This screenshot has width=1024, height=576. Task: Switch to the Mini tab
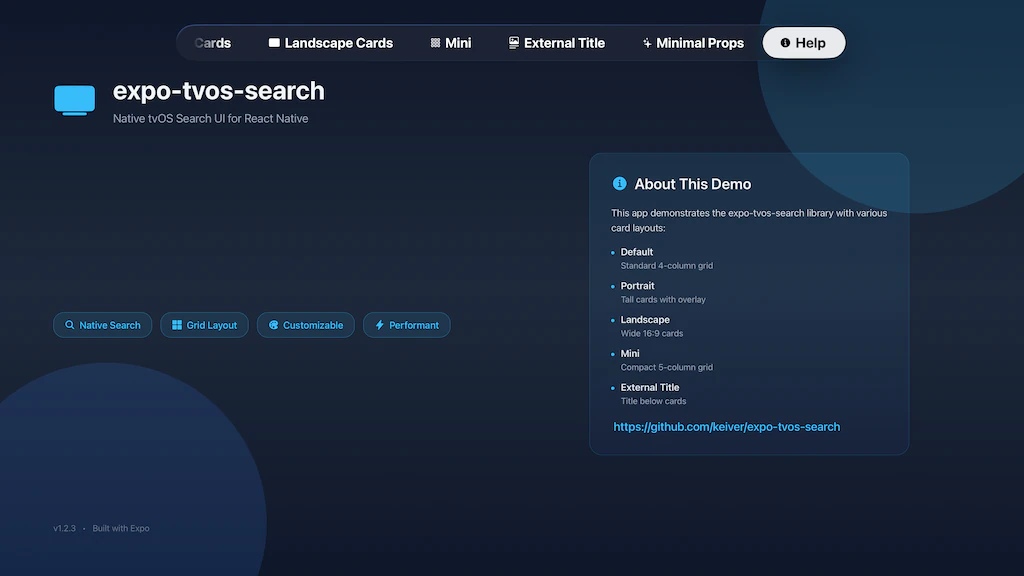click(x=450, y=42)
